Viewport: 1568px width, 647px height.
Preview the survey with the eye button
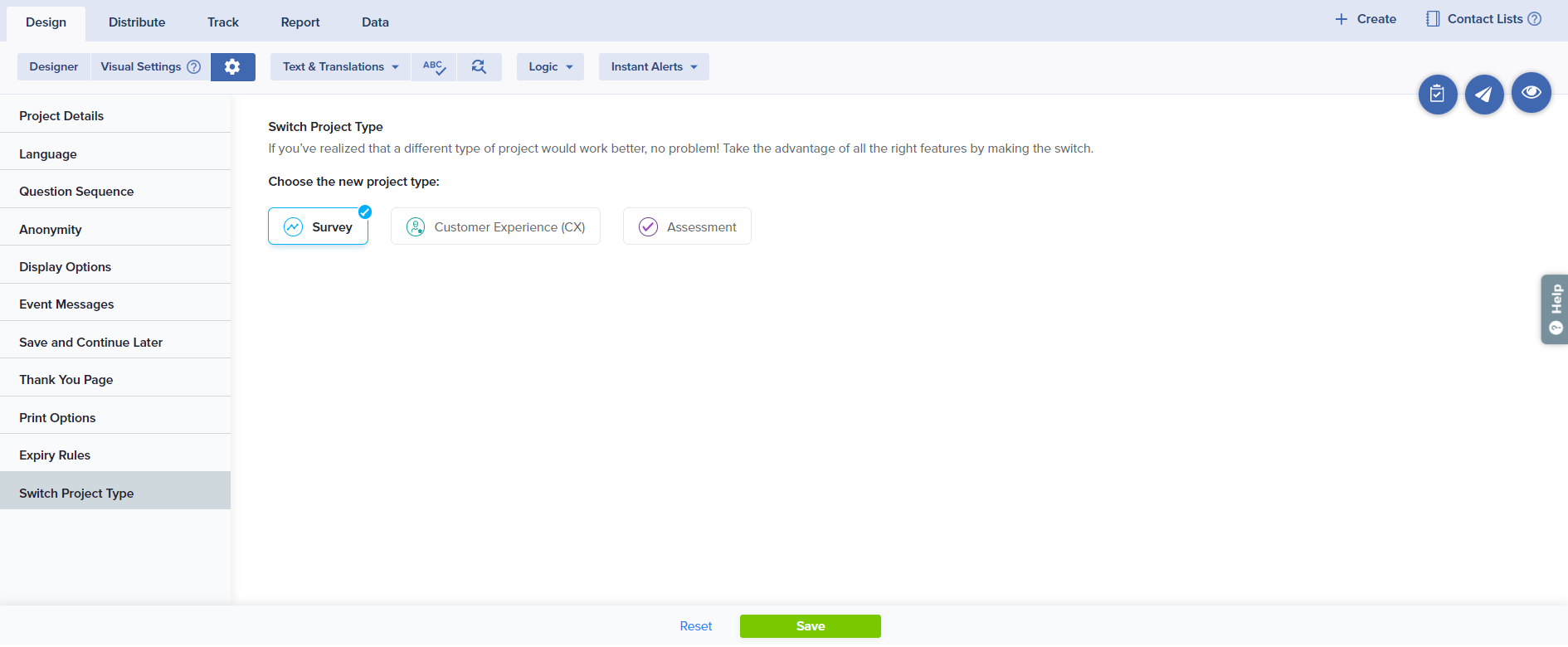click(1531, 92)
